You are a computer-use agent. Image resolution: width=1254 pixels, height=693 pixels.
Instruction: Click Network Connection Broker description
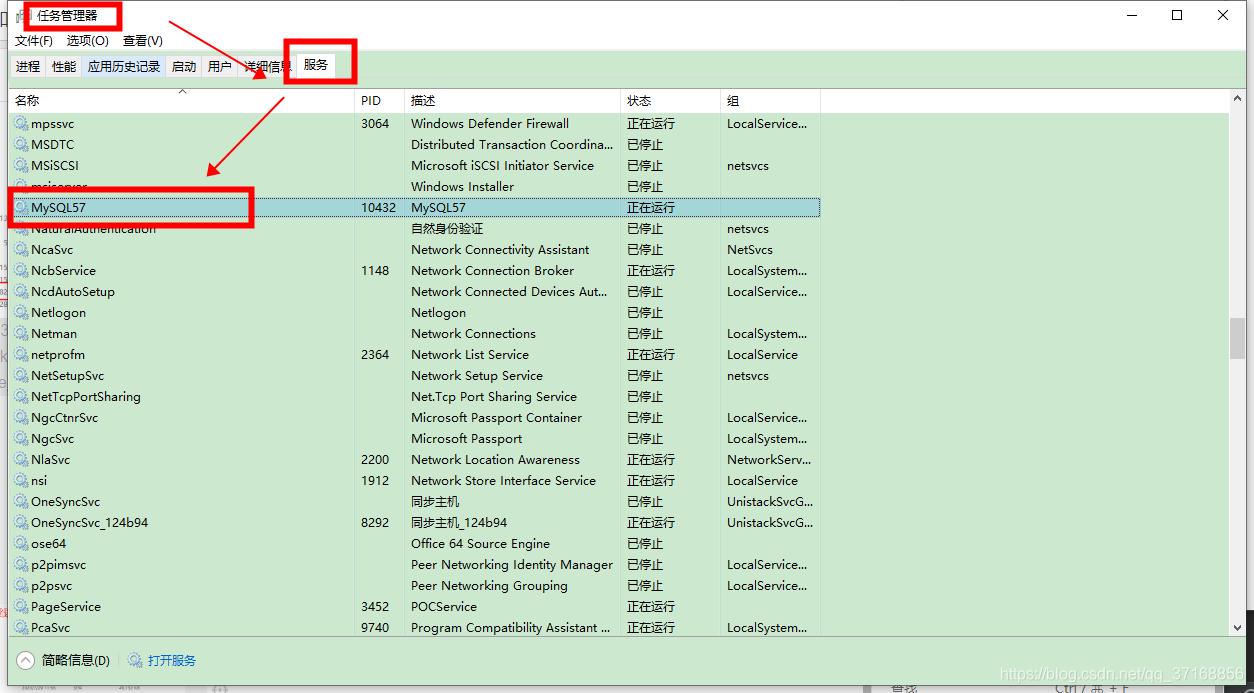493,271
